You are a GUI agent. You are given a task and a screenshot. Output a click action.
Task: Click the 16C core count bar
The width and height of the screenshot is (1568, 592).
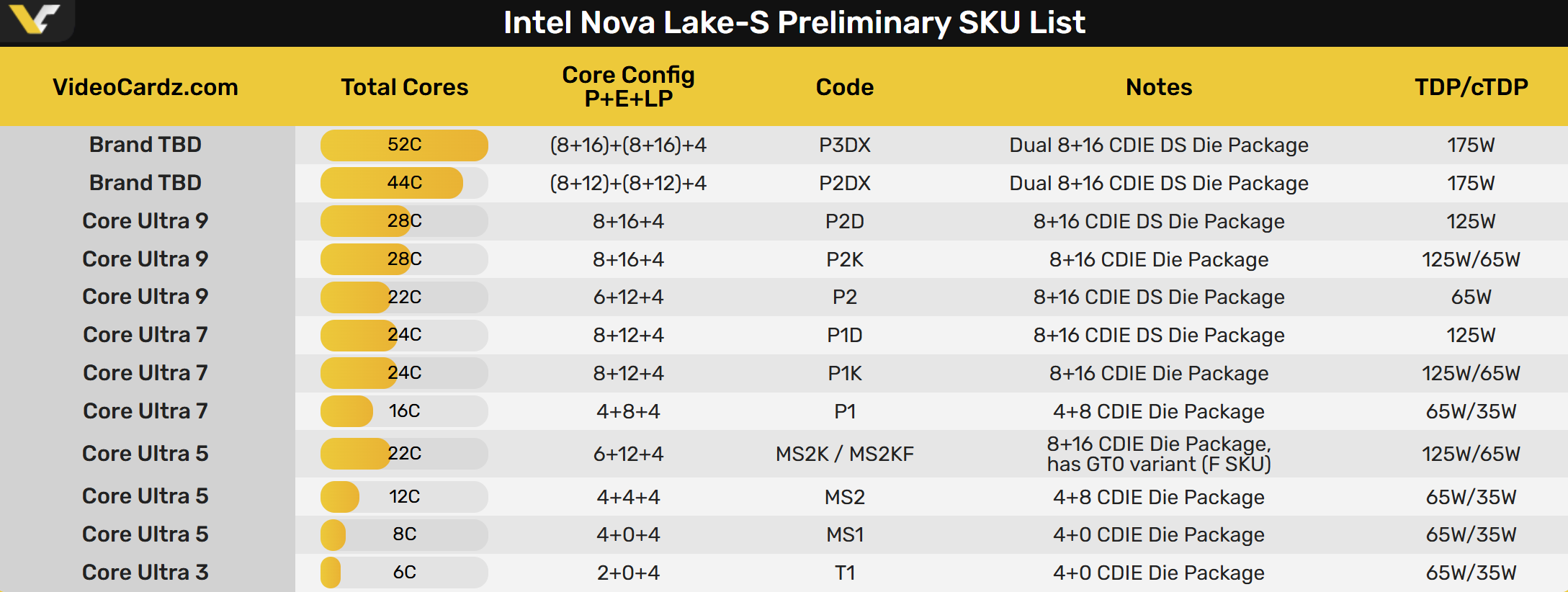(404, 411)
